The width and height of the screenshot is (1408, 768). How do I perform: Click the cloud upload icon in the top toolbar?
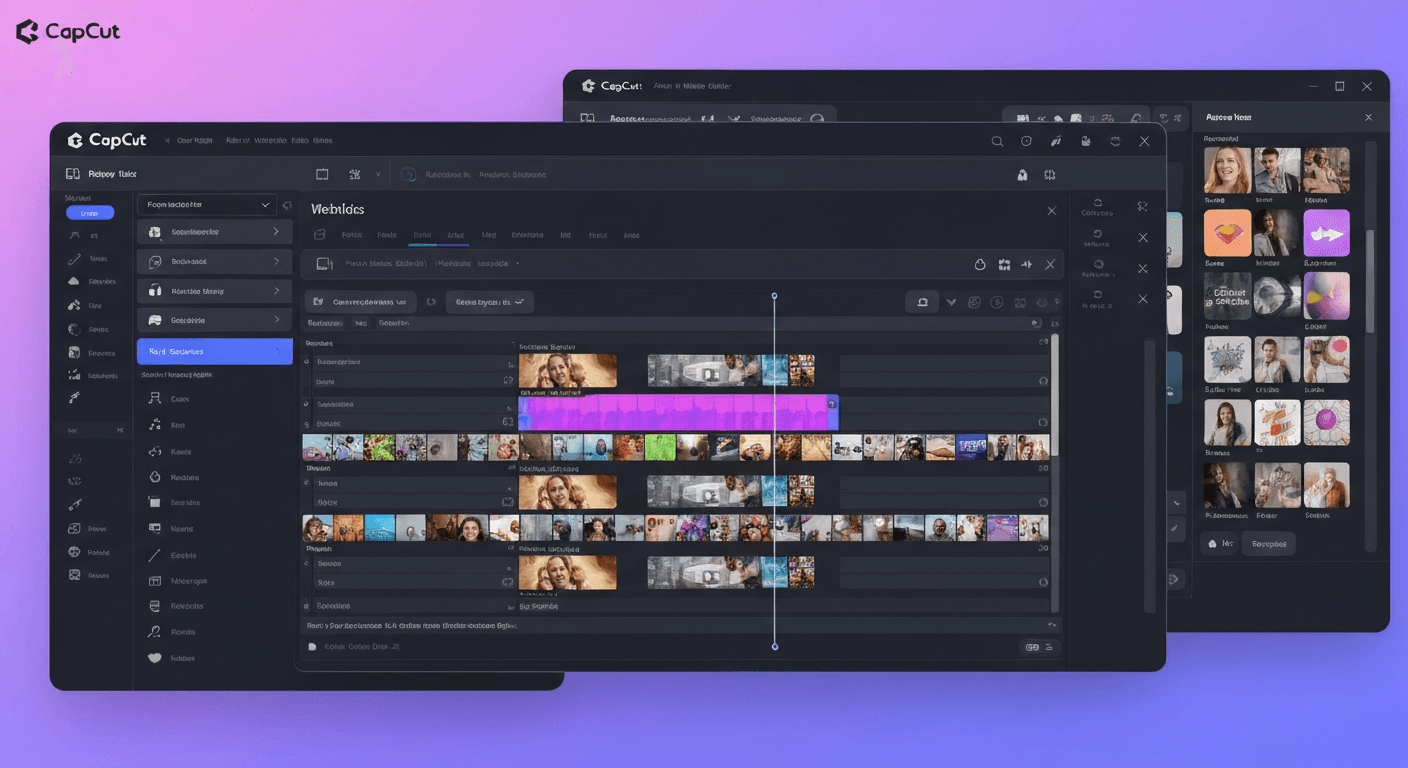pyautogui.click(x=1087, y=141)
